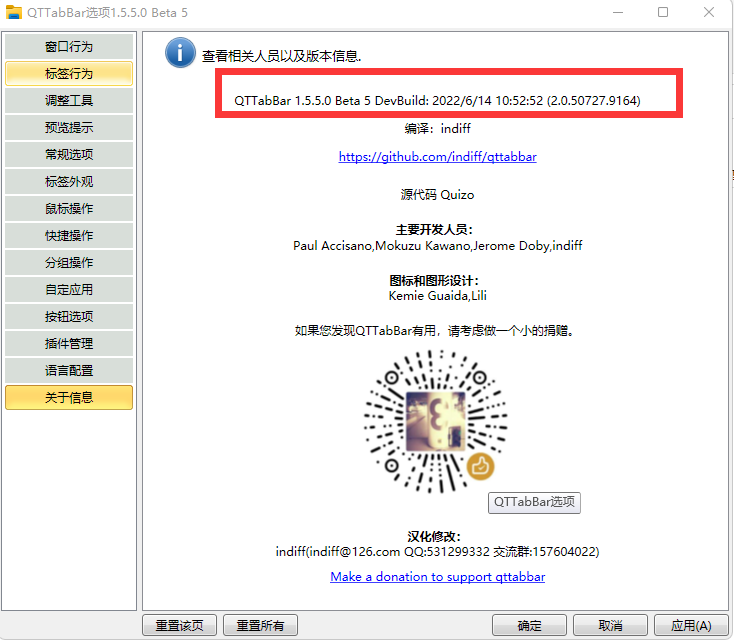734x640 pixels.
Task: Close the QTTabBar options window
Action: click(709, 12)
